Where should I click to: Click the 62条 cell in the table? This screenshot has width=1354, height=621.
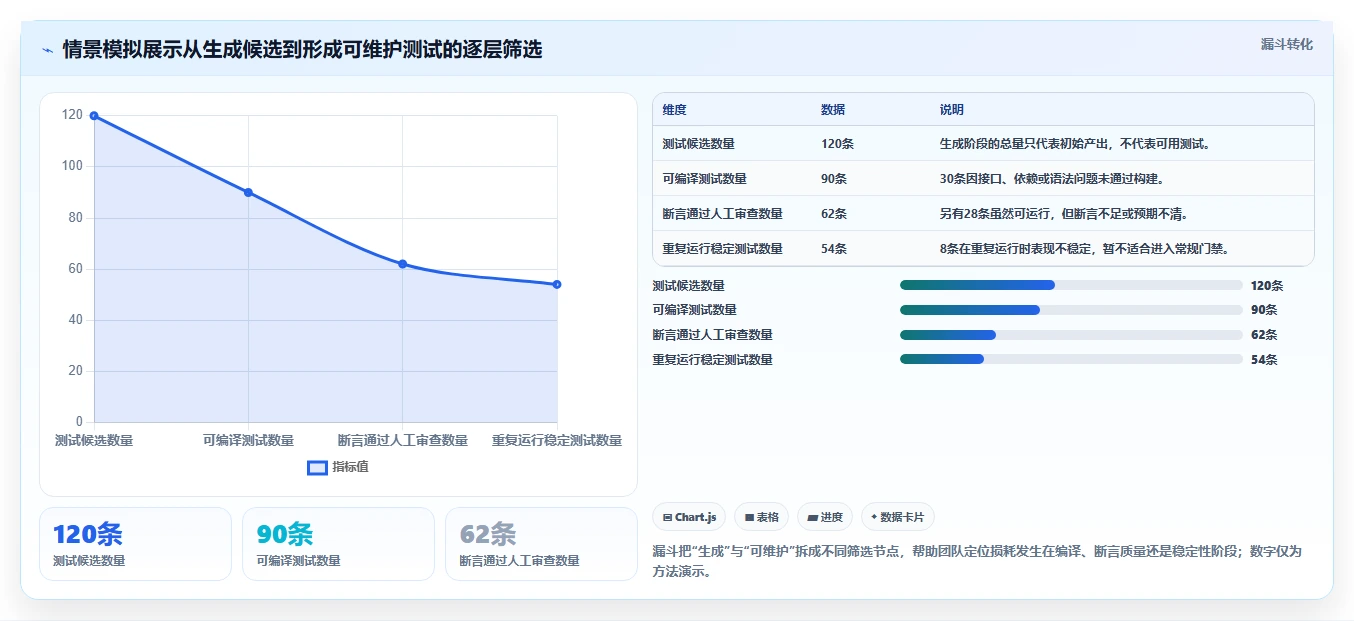tap(834, 214)
